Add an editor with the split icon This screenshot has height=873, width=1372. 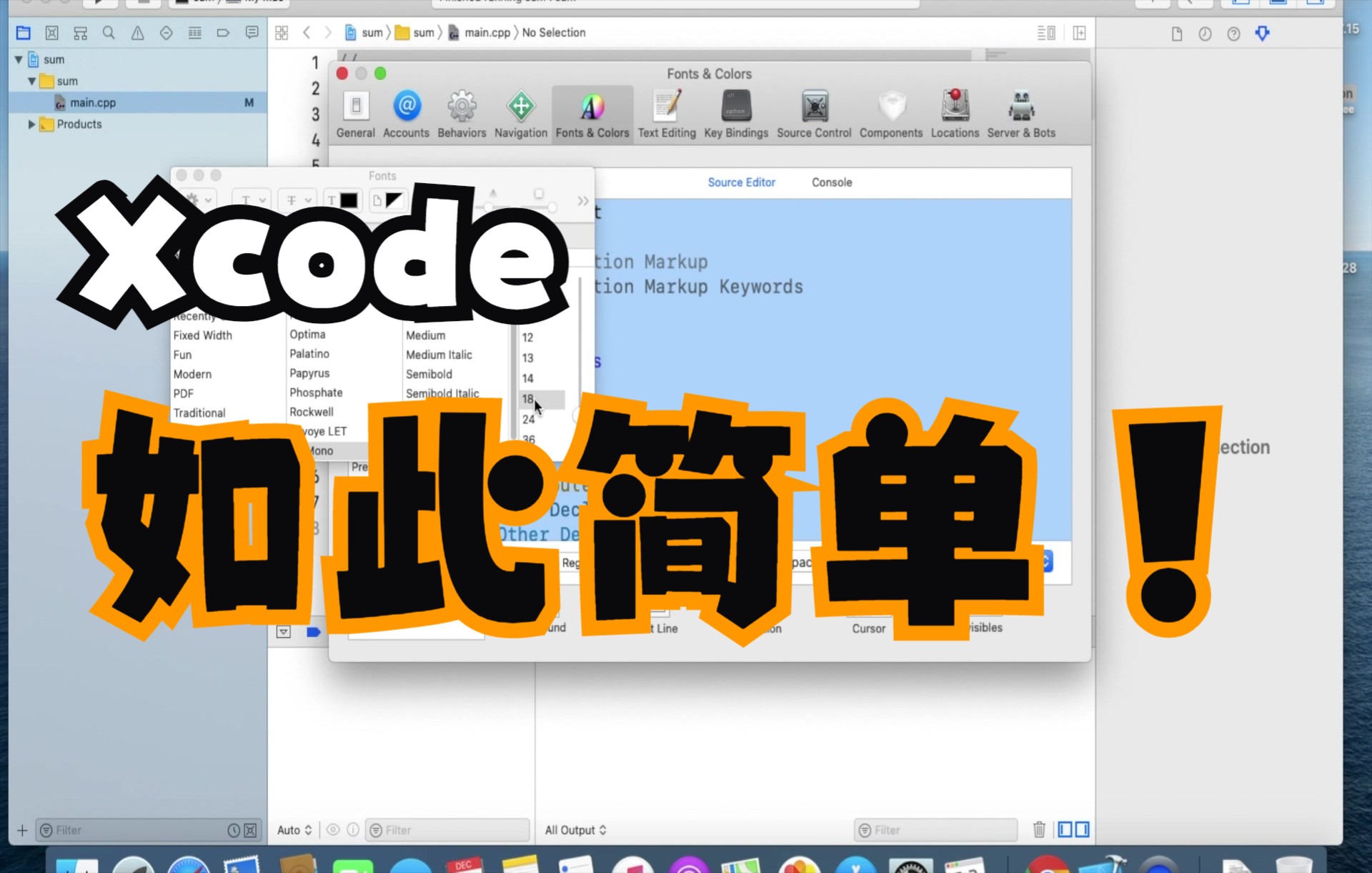[x=1079, y=33]
